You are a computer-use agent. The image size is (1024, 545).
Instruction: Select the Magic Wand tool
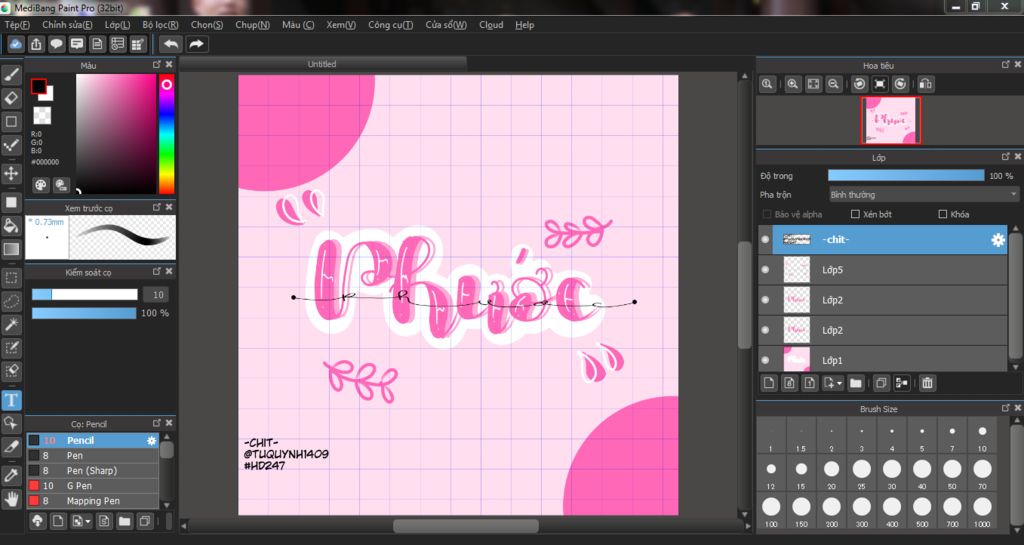11,324
